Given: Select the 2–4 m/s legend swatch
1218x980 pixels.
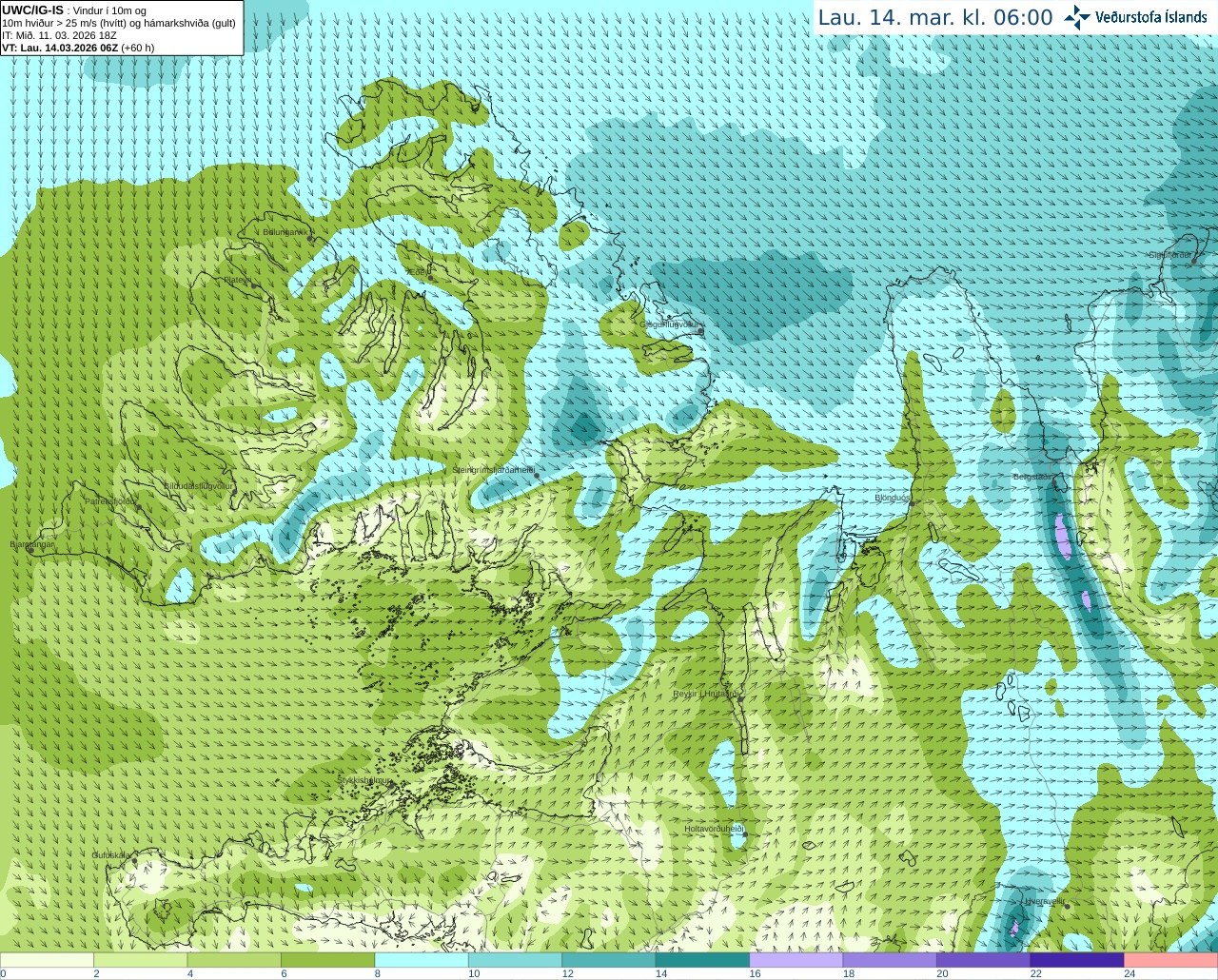Looking at the screenshot, I should click(140, 960).
